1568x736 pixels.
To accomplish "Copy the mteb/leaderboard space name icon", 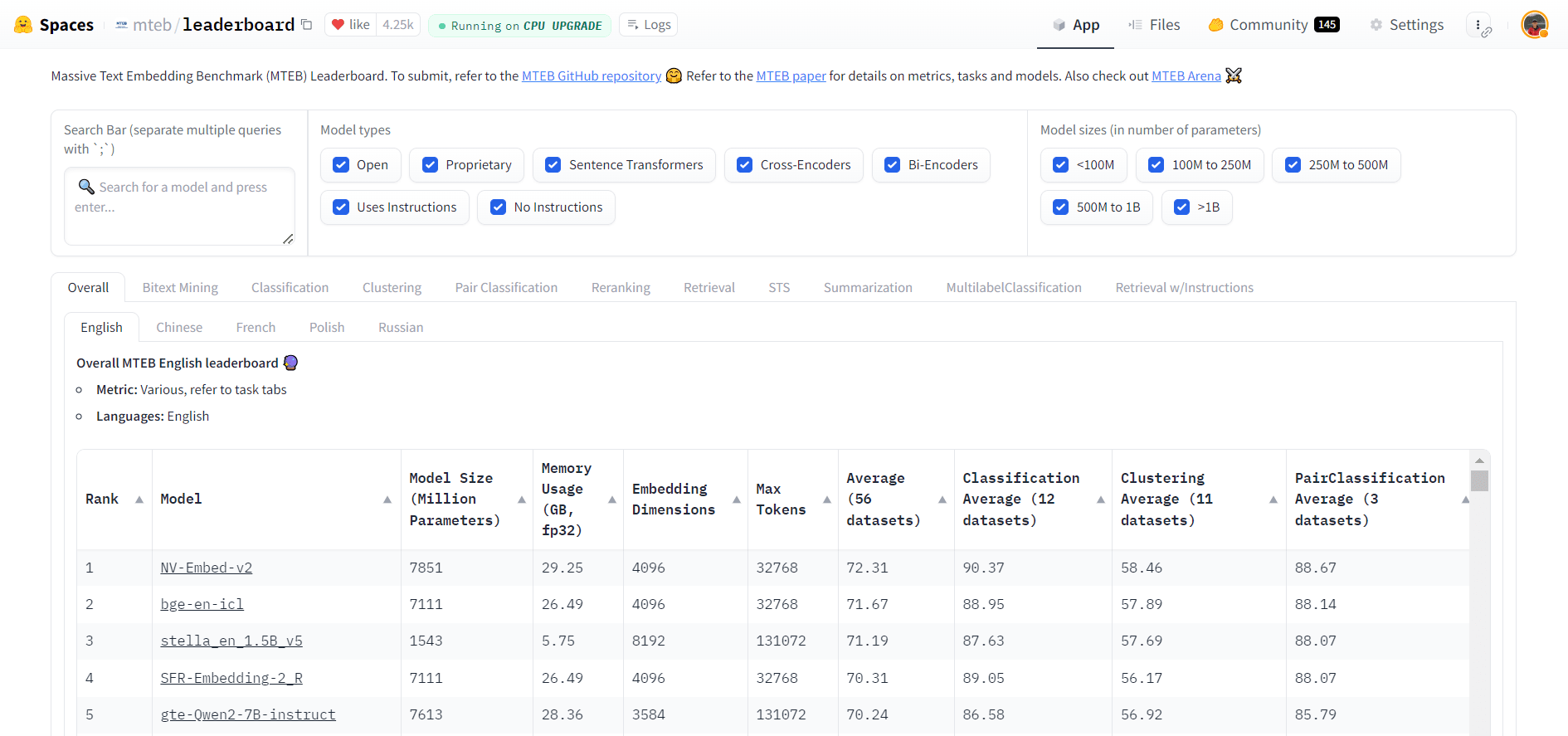I will click(x=307, y=25).
